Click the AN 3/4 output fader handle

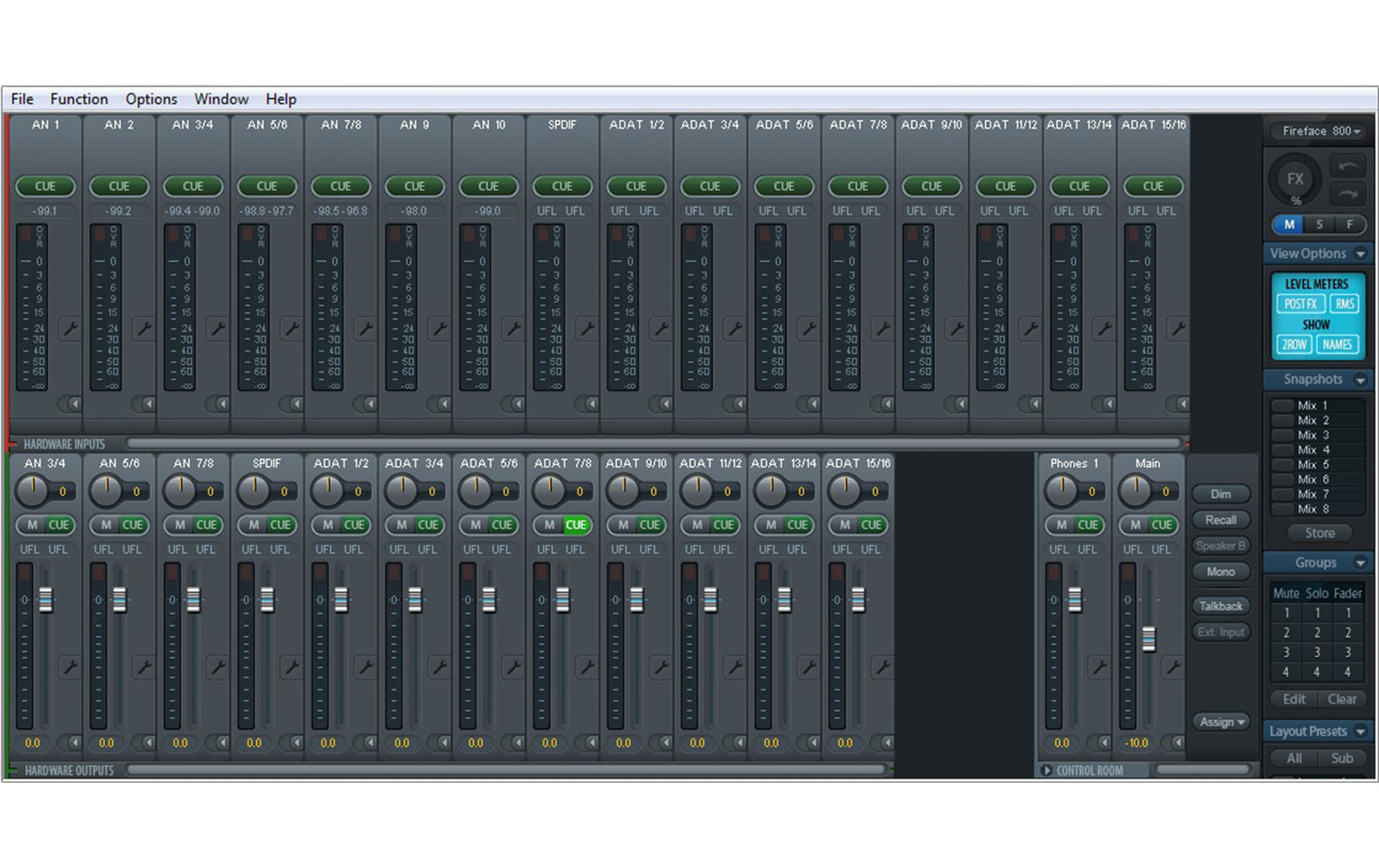(45, 599)
